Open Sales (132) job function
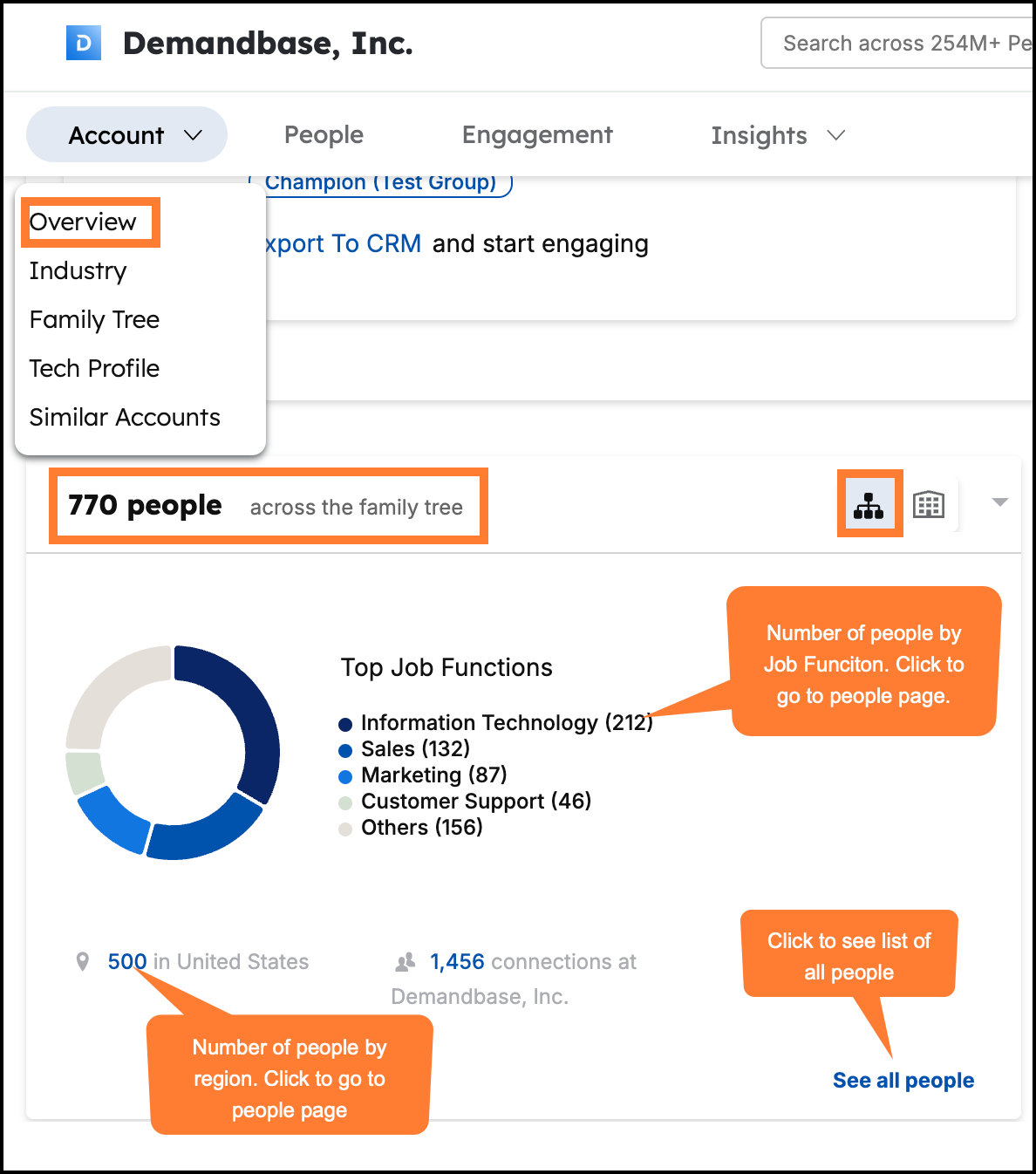 point(415,749)
